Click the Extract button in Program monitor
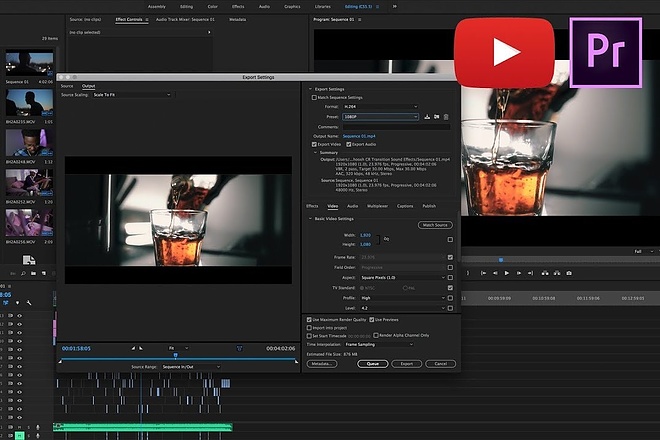660x440 pixels. point(557,273)
